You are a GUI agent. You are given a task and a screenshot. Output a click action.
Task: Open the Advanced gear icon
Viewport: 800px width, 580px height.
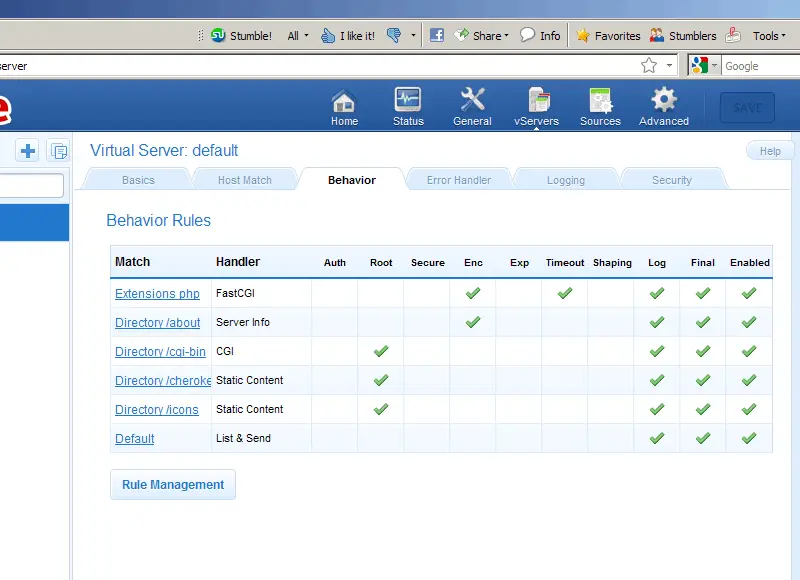(664, 99)
